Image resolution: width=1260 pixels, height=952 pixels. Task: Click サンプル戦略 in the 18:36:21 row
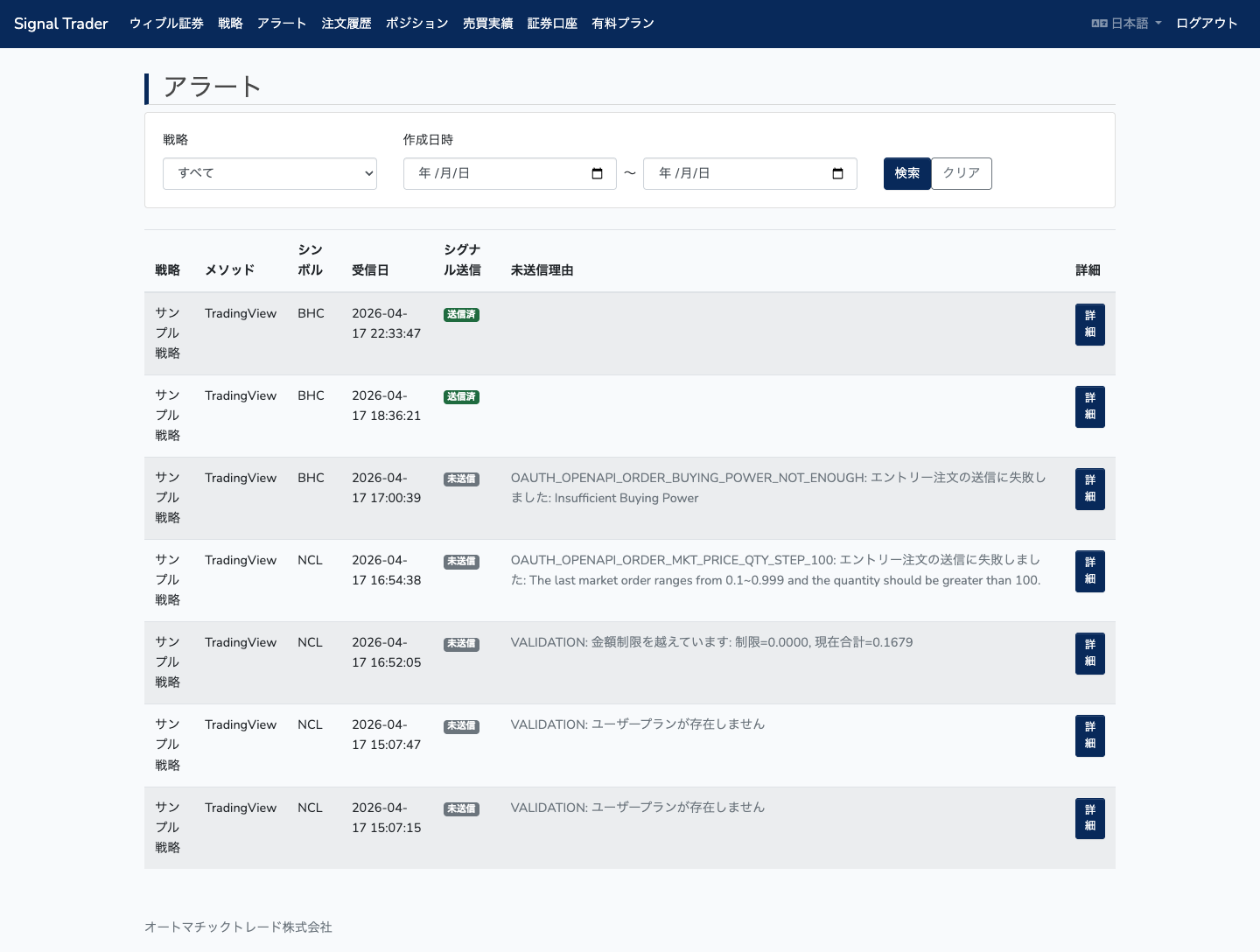coord(167,415)
